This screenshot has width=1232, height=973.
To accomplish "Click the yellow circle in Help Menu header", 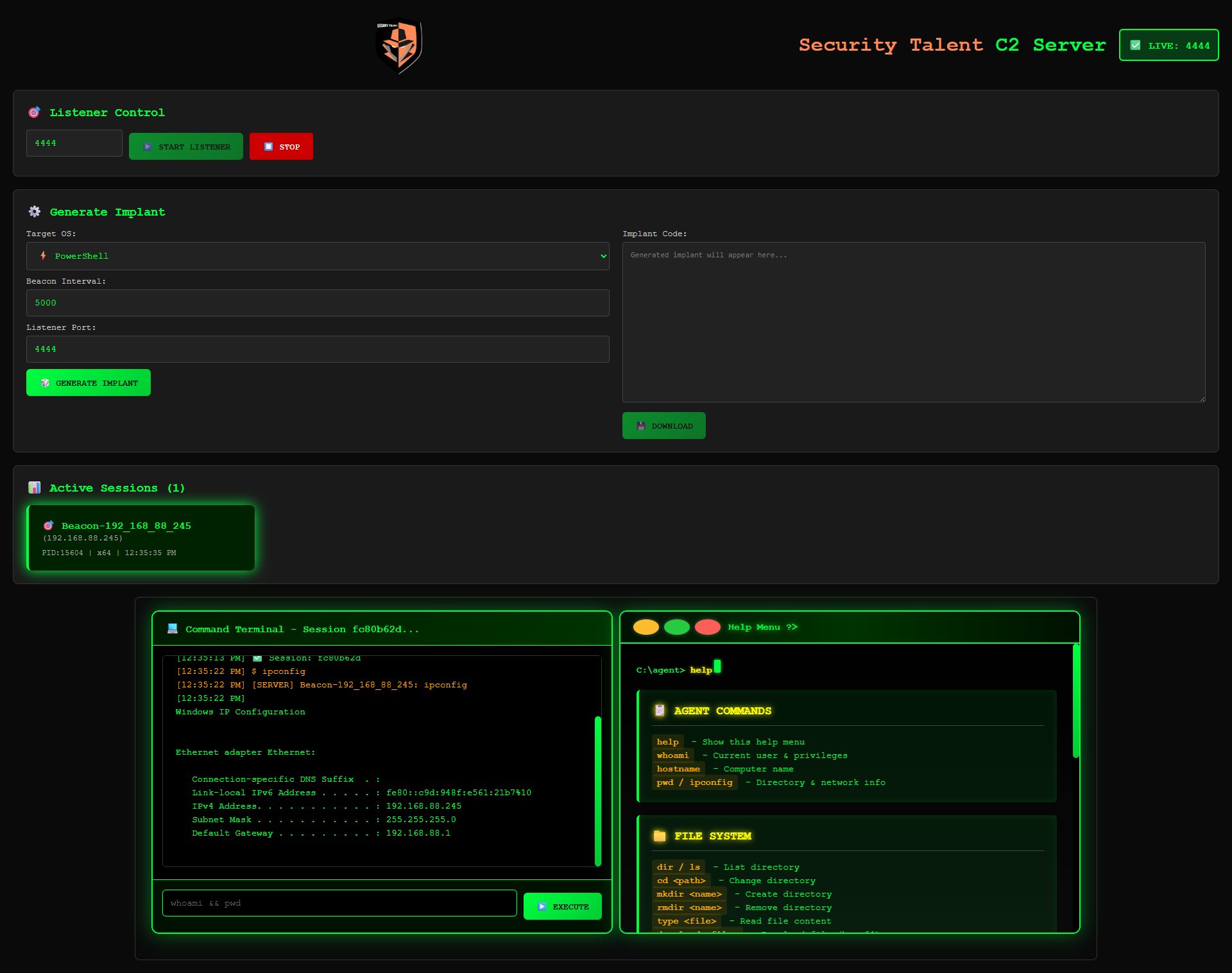I will [646, 627].
